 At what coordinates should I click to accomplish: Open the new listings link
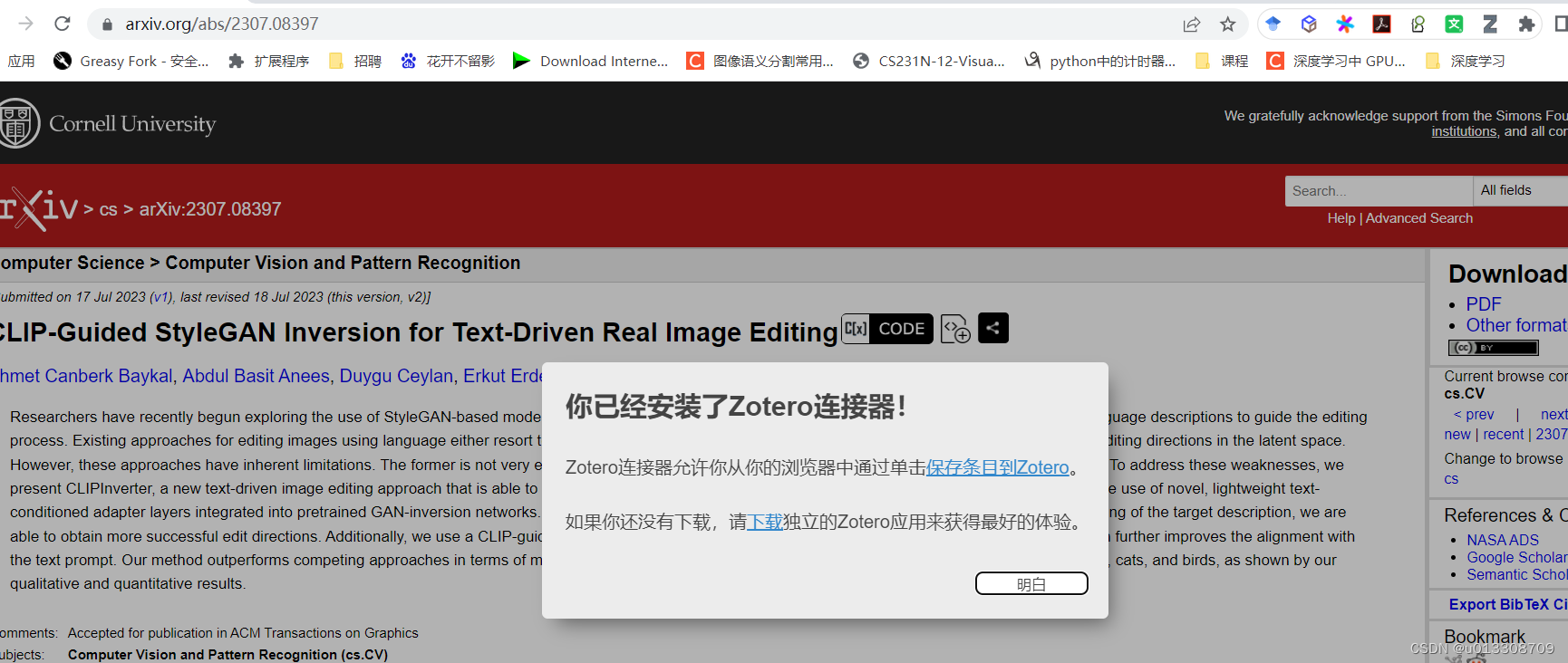click(x=1457, y=434)
